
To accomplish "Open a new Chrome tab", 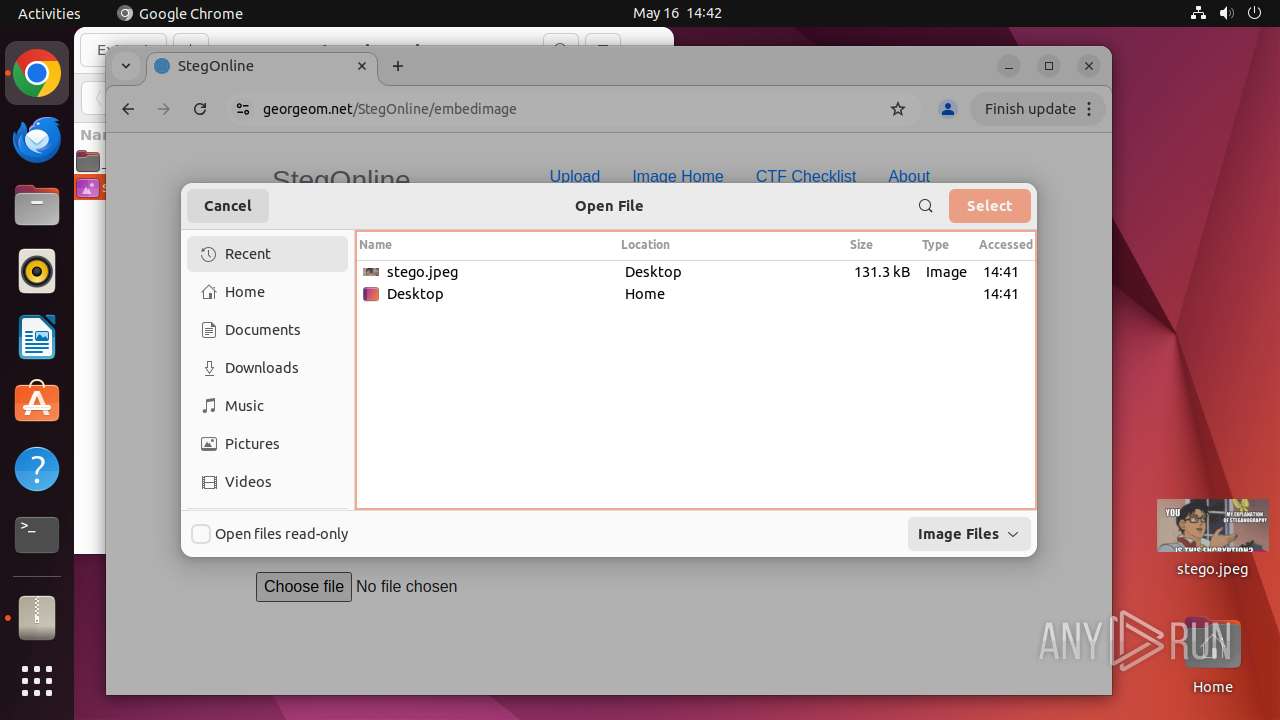I will (398, 66).
